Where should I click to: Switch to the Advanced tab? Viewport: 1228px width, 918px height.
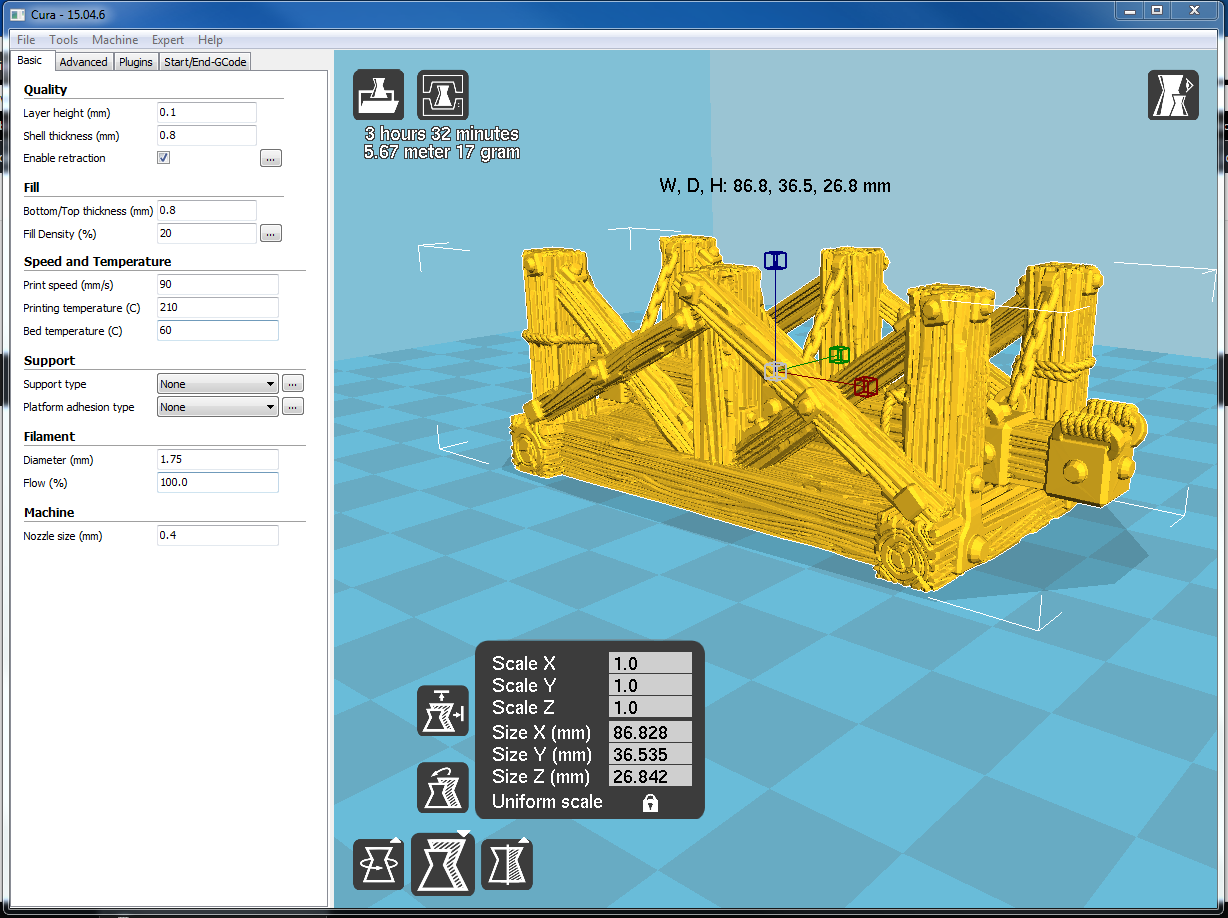point(83,62)
